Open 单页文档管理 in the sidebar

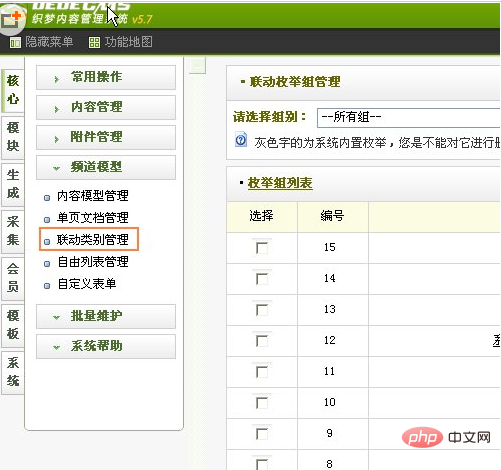click(x=93, y=218)
